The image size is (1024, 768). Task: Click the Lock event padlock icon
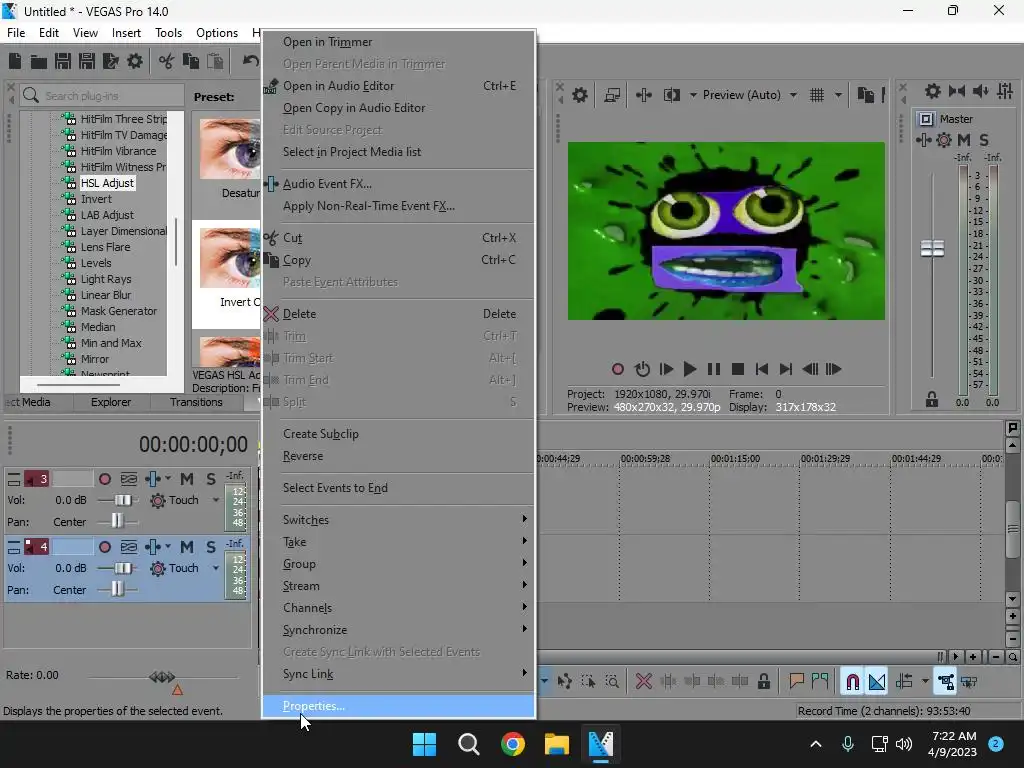(763, 682)
